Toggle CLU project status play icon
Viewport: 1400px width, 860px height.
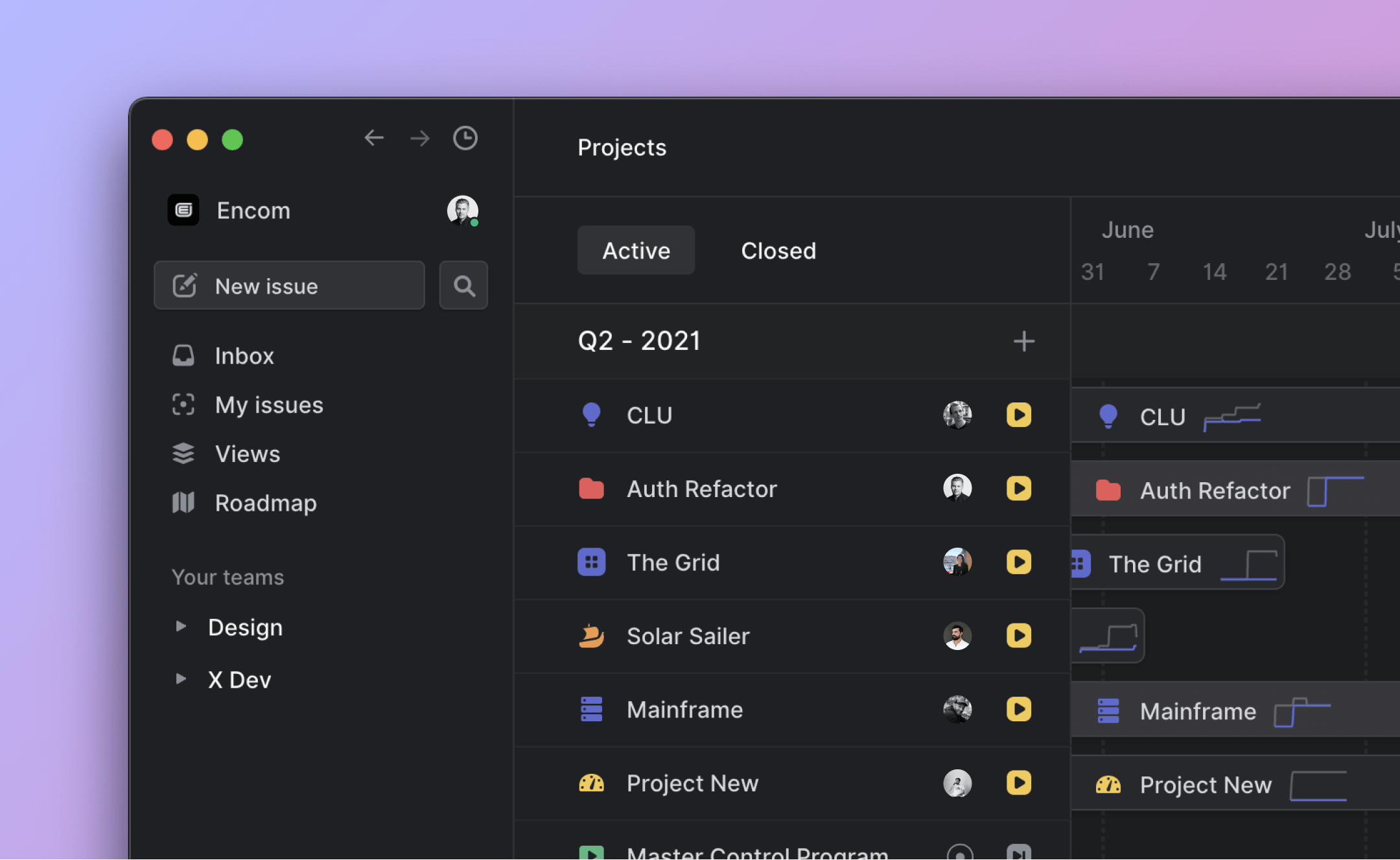point(1018,415)
